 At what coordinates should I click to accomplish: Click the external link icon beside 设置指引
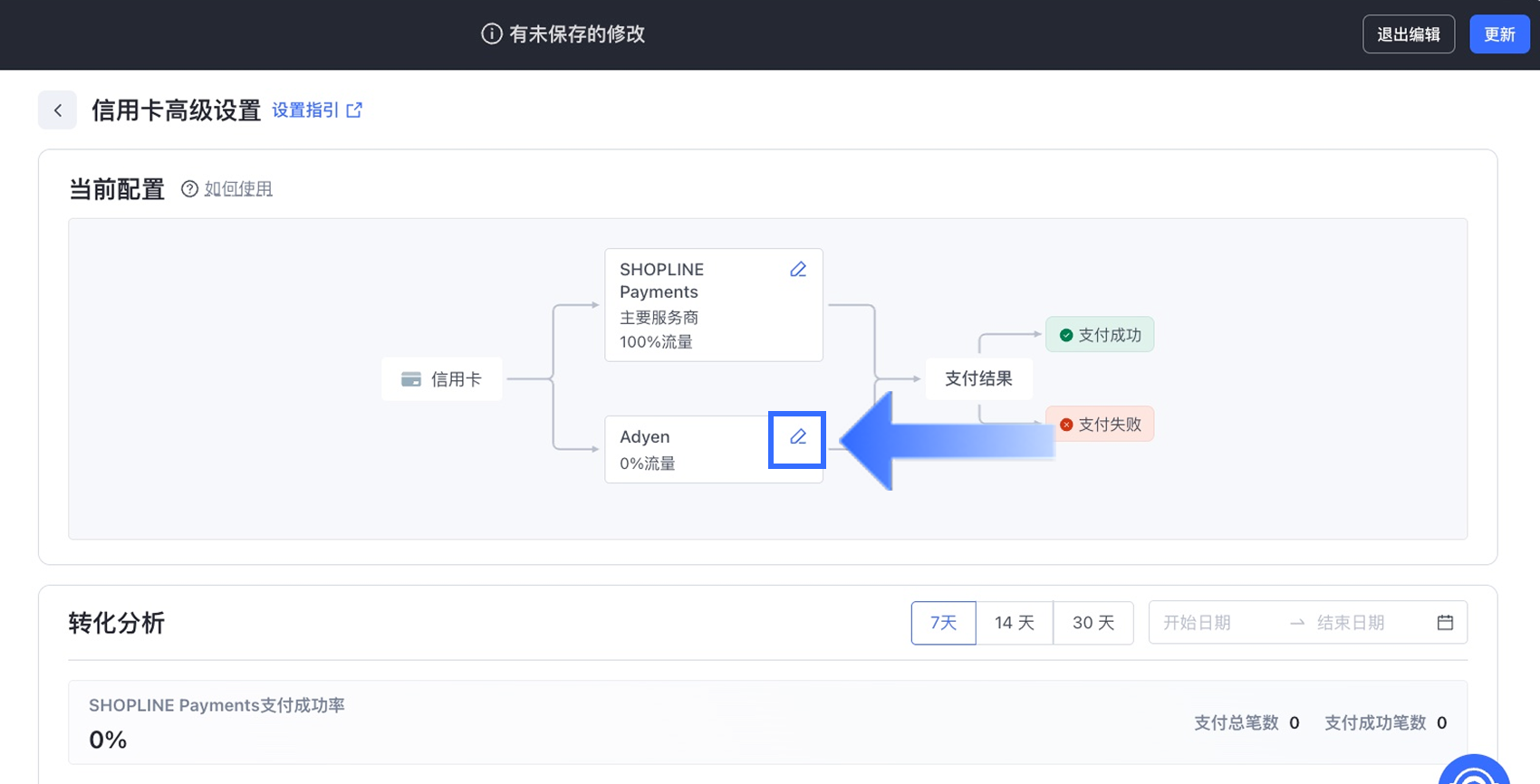(354, 110)
